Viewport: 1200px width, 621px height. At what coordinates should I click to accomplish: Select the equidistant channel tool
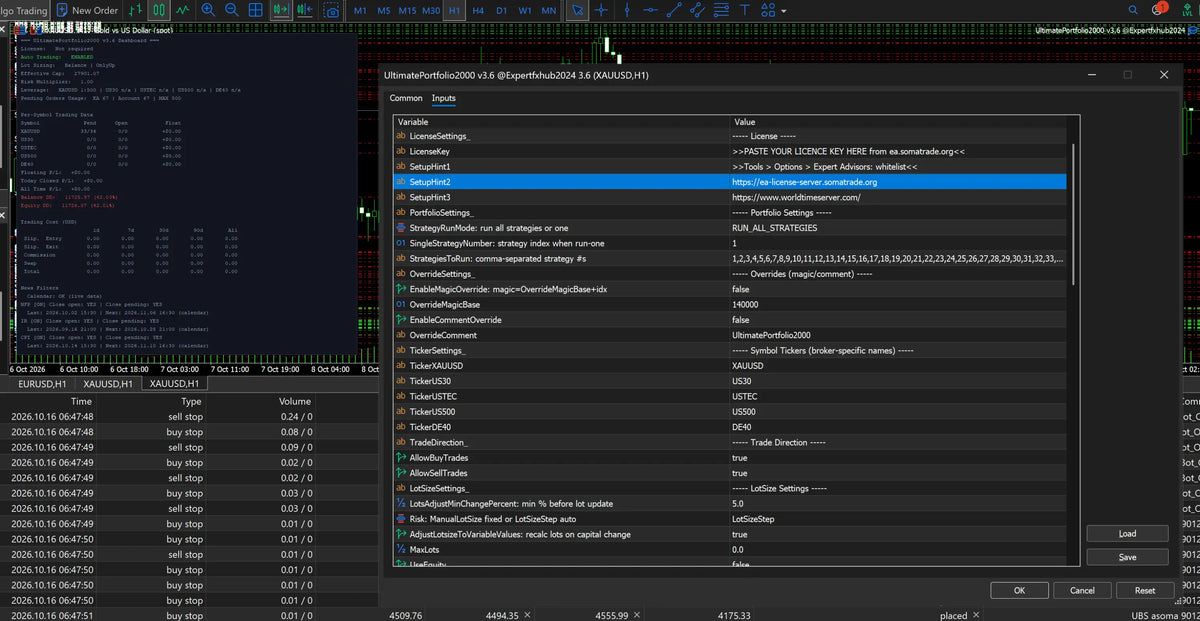click(697, 10)
